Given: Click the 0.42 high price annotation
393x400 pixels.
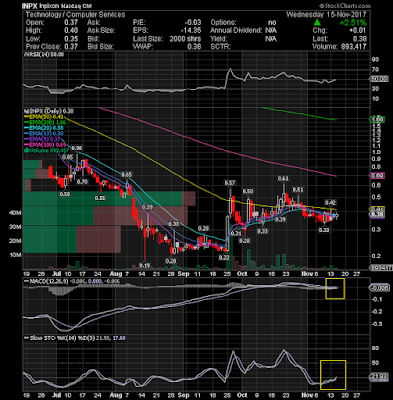Looking at the screenshot, I should tap(330, 202).
